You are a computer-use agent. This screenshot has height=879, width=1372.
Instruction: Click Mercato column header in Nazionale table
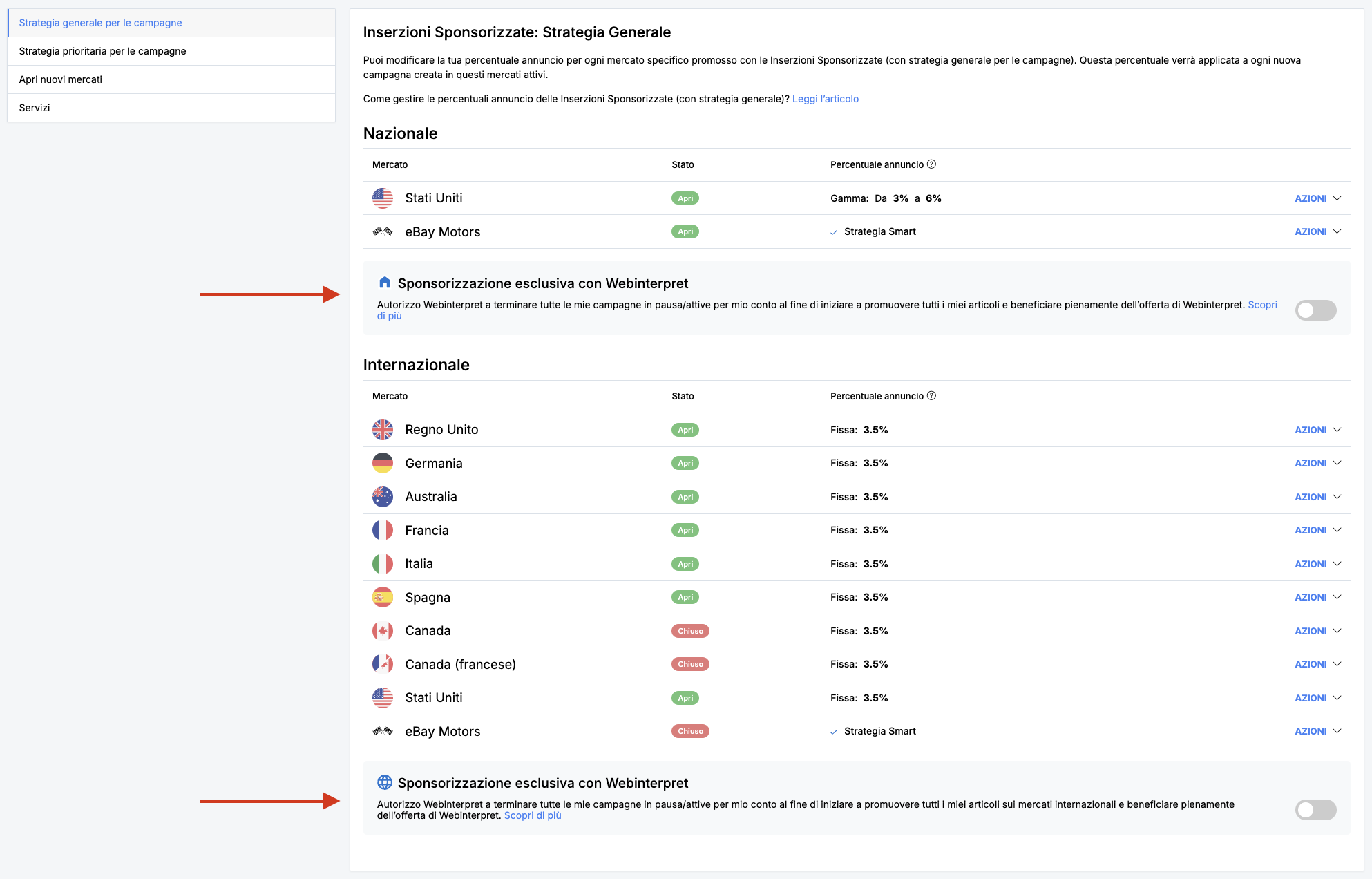[390, 164]
